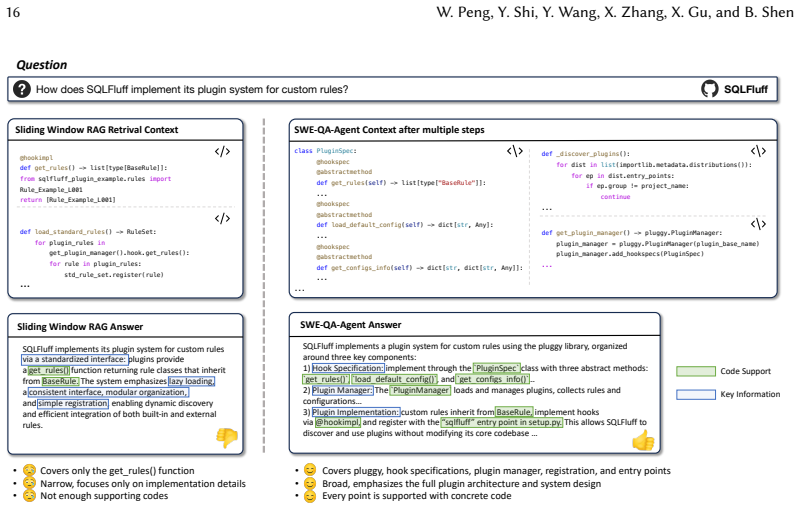Click the code icon beside class PluginSpec
The height and width of the screenshot is (509, 800).
(x=515, y=151)
